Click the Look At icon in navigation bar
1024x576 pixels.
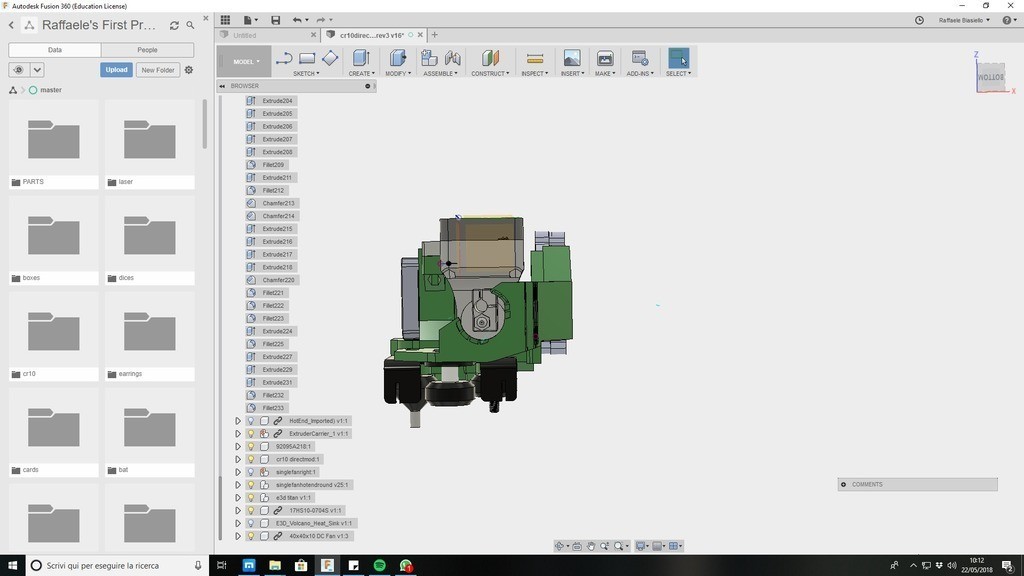coord(577,546)
